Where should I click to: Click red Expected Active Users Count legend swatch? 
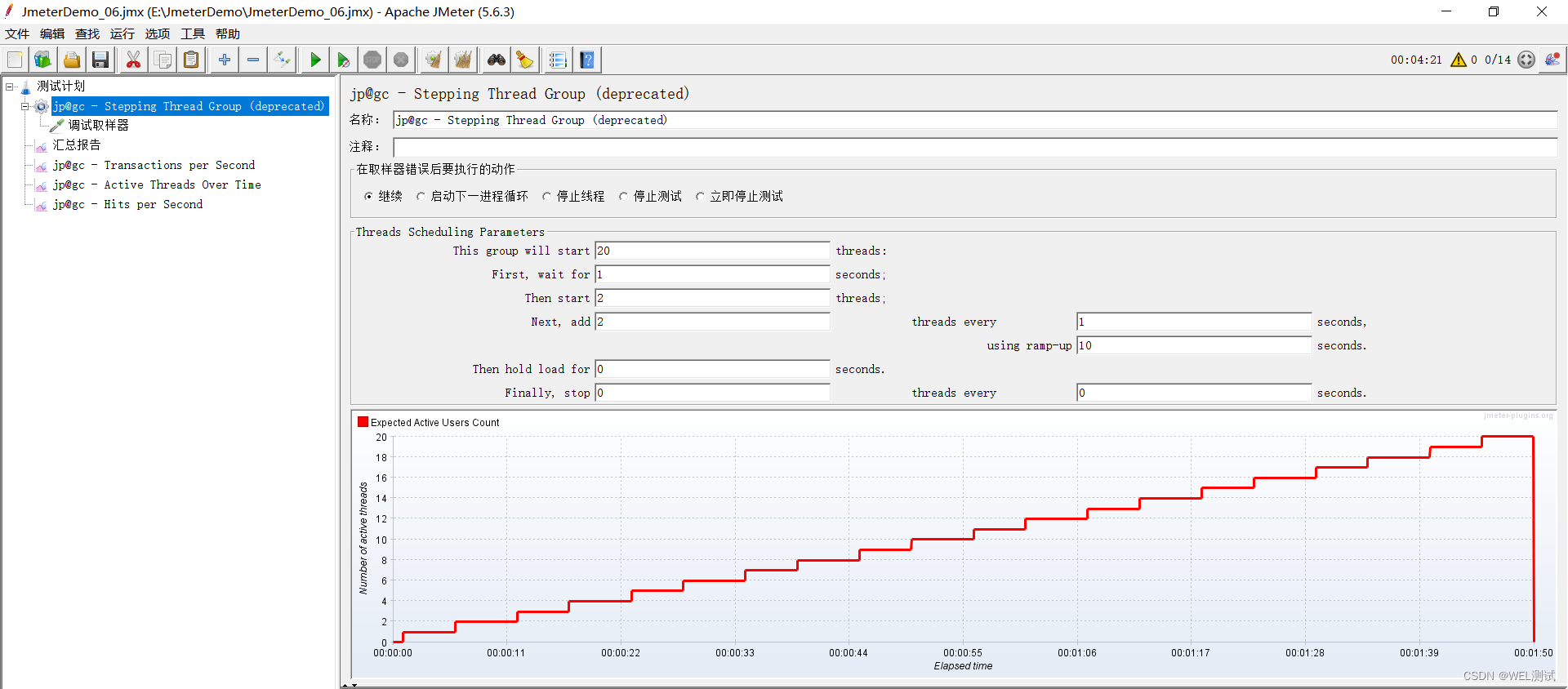(363, 422)
